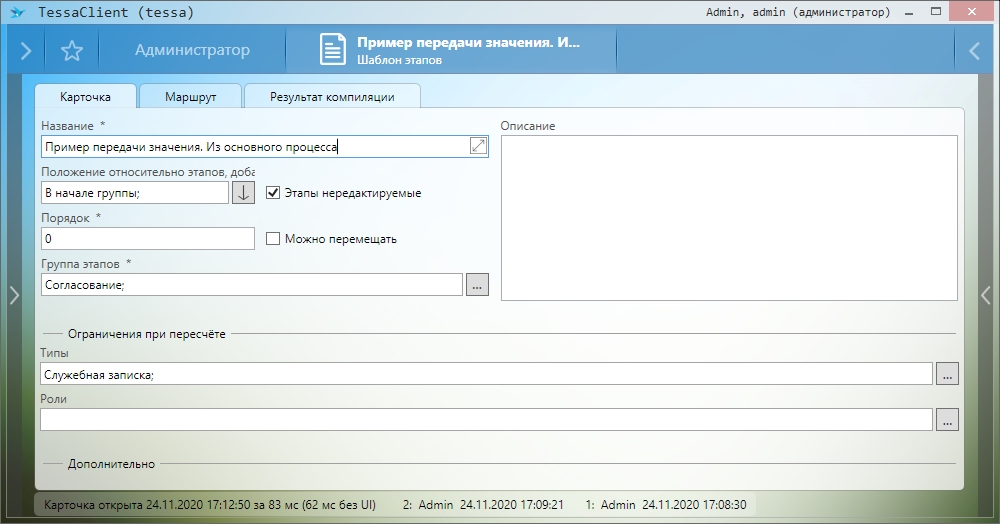Click into the Описание text area

[729, 217]
